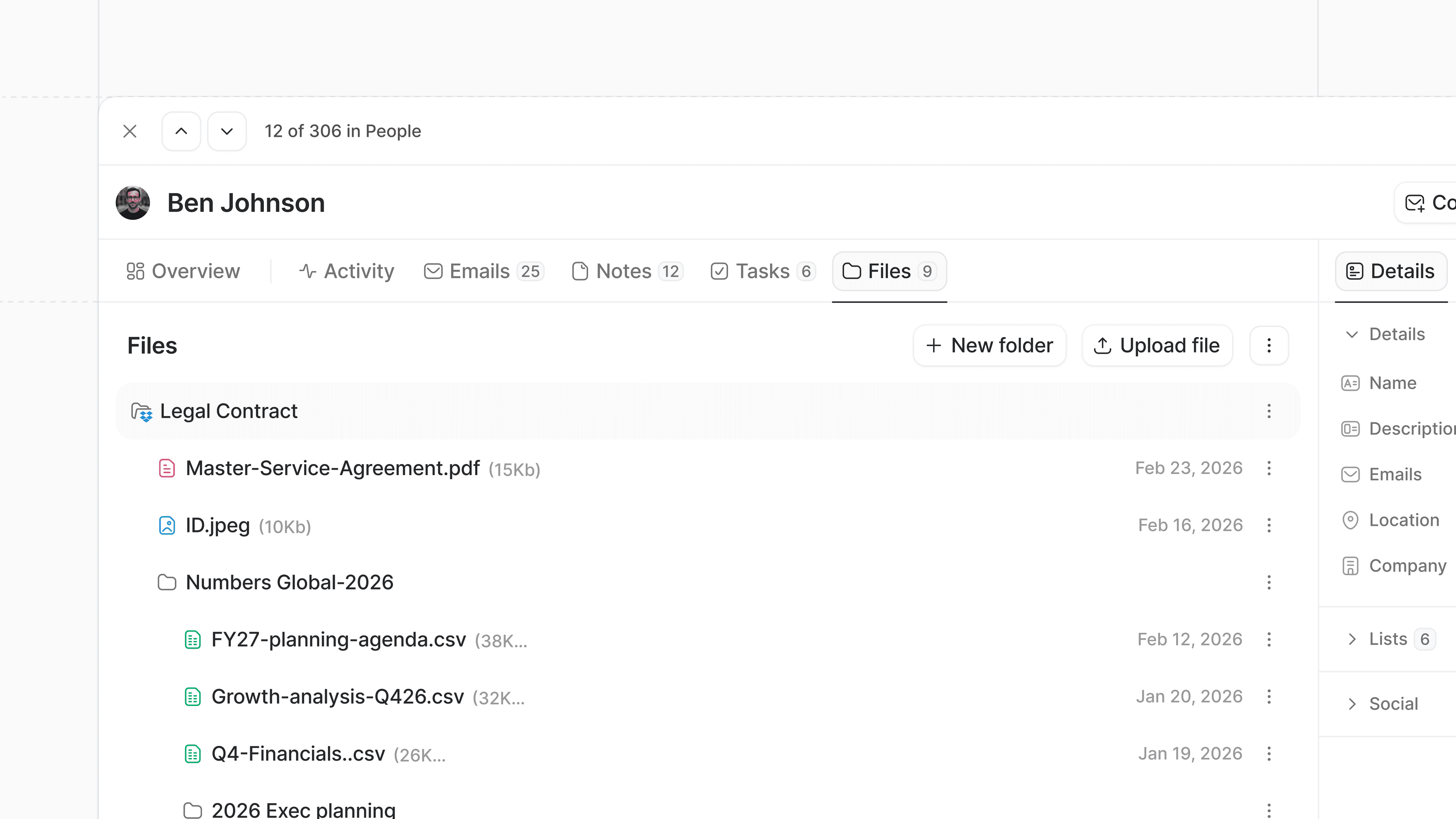Open Q4-Financials..csv file row

point(298,754)
